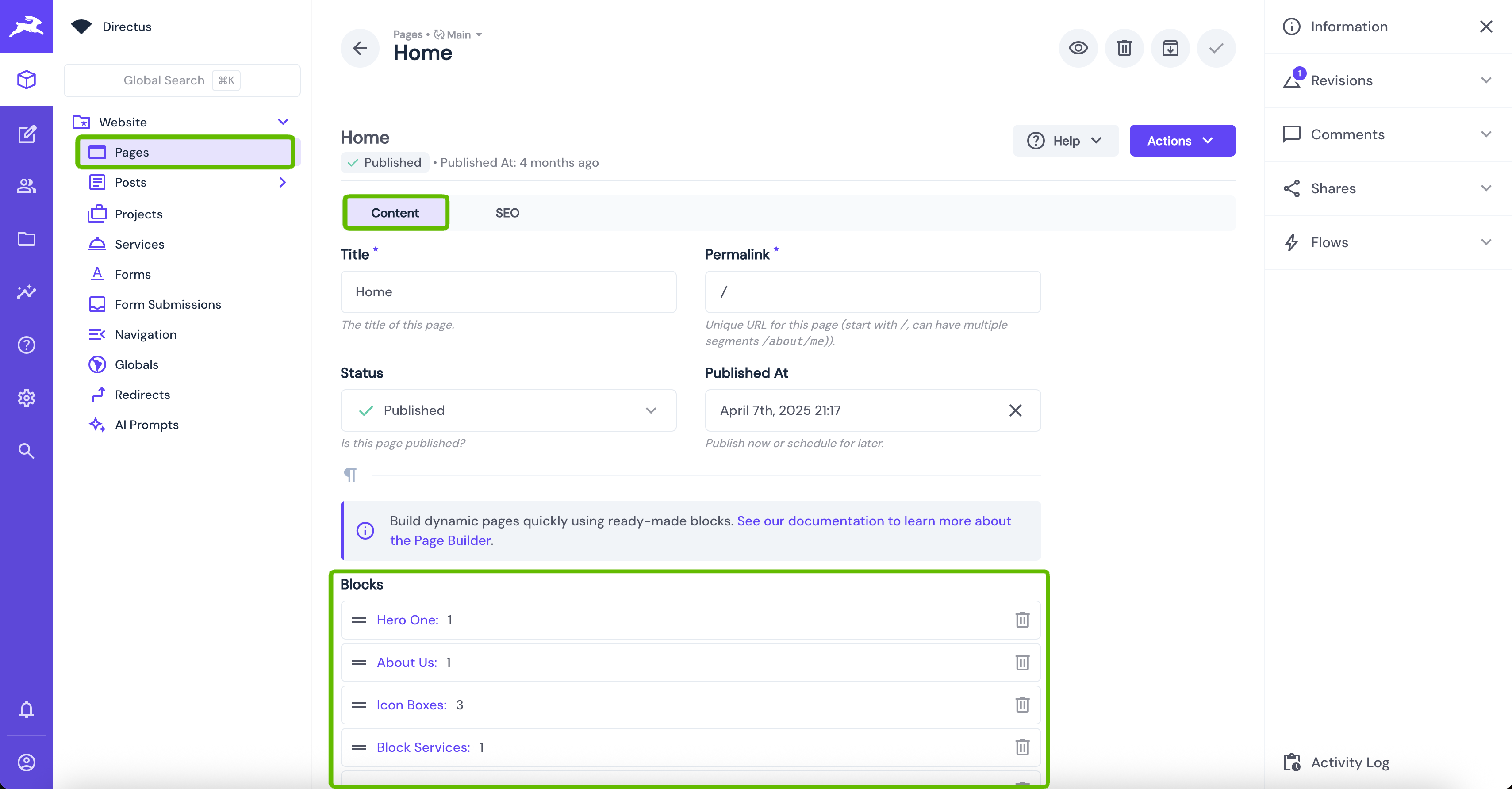Click into the Permalink input field
This screenshot has width=1512, height=789.
pyautogui.click(x=872, y=291)
